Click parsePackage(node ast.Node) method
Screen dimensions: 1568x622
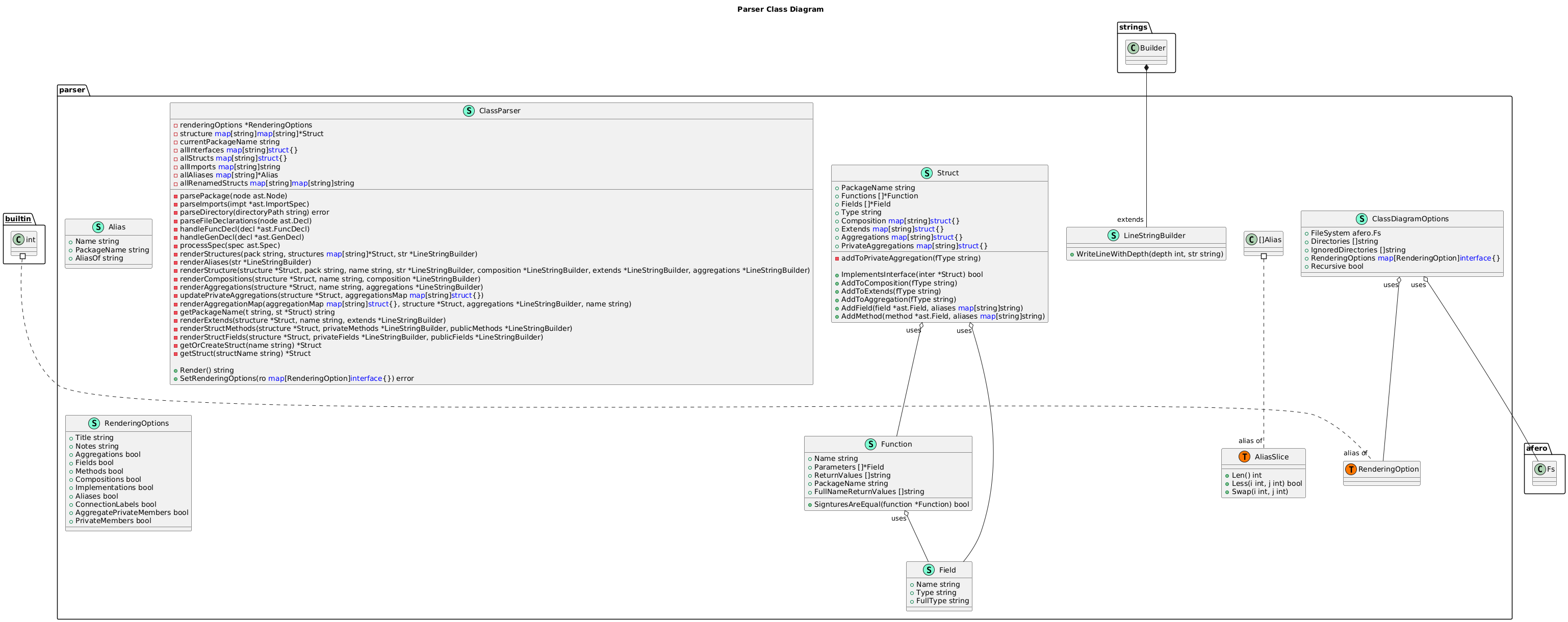pos(229,196)
